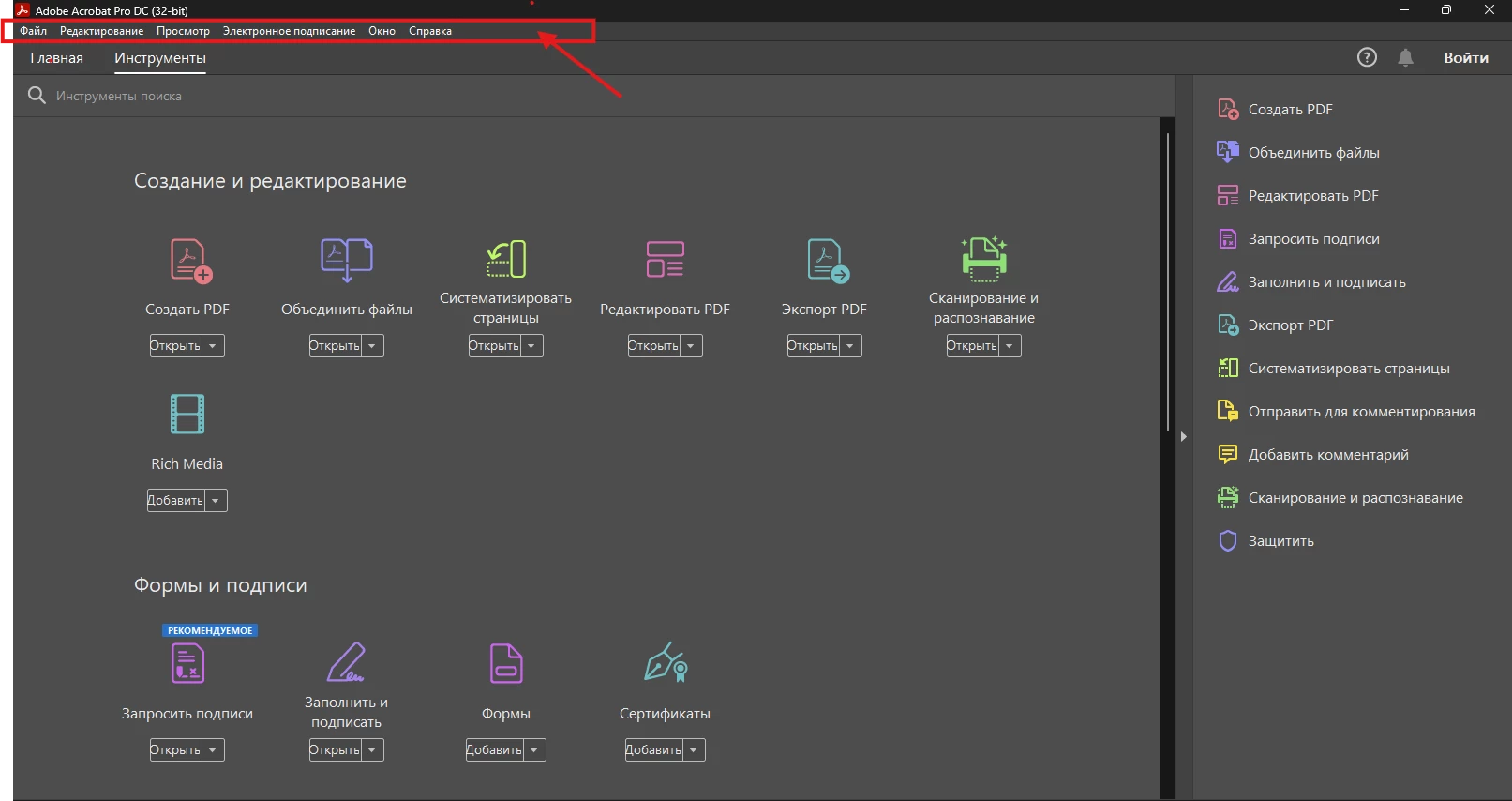
Task: Switch to the Инструменты tab
Action: click(160, 58)
